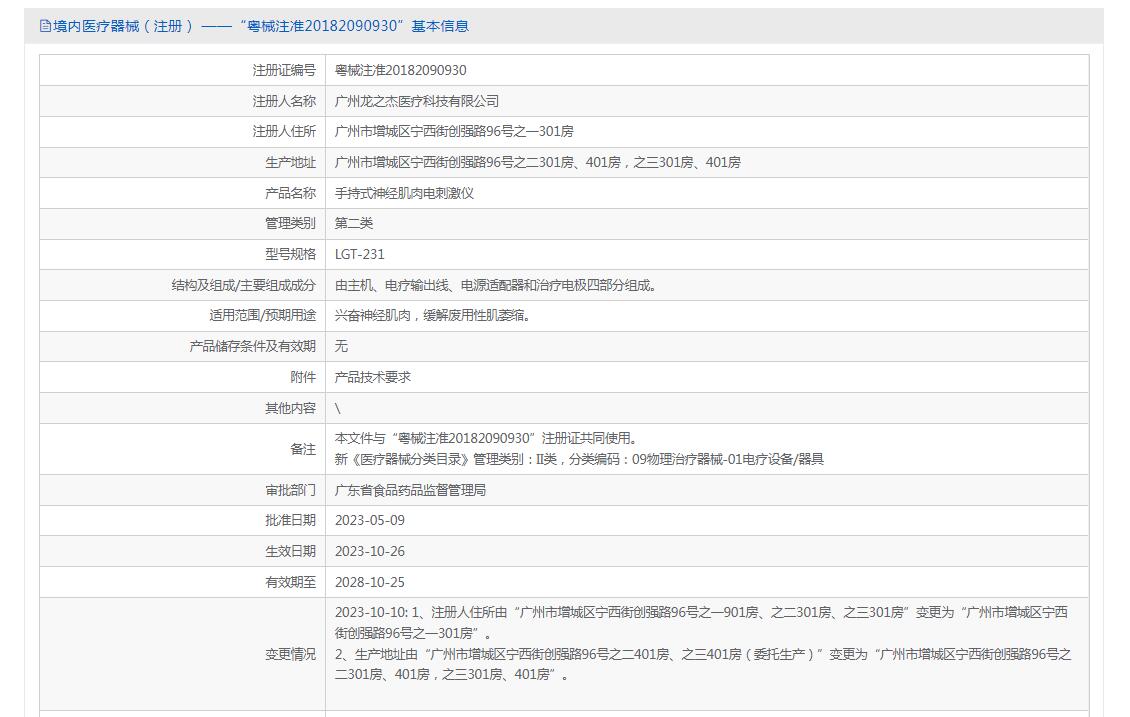
Task: Select change record line starting 2023-10-10
Action: click(701, 623)
